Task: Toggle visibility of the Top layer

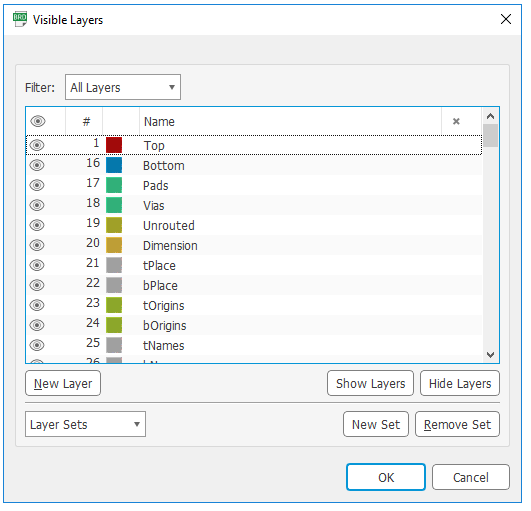Action: [x=37, y=146]
